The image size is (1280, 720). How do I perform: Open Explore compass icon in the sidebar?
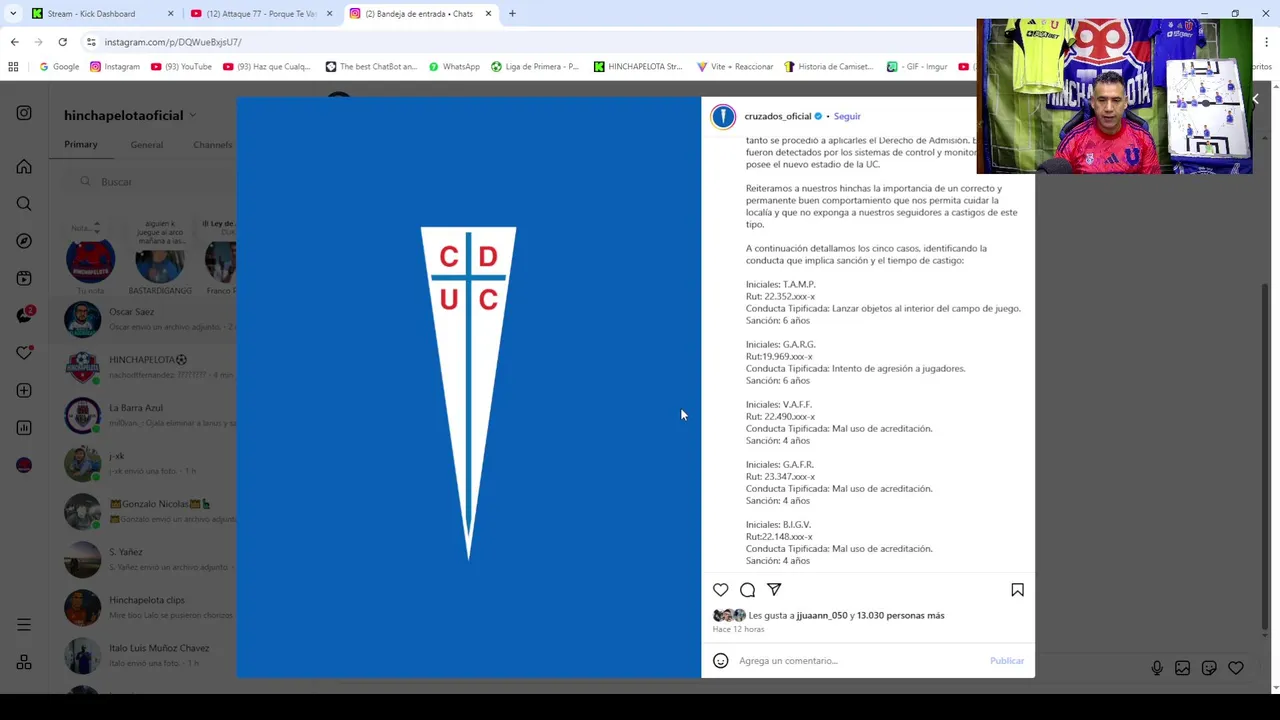pos(24,241)
